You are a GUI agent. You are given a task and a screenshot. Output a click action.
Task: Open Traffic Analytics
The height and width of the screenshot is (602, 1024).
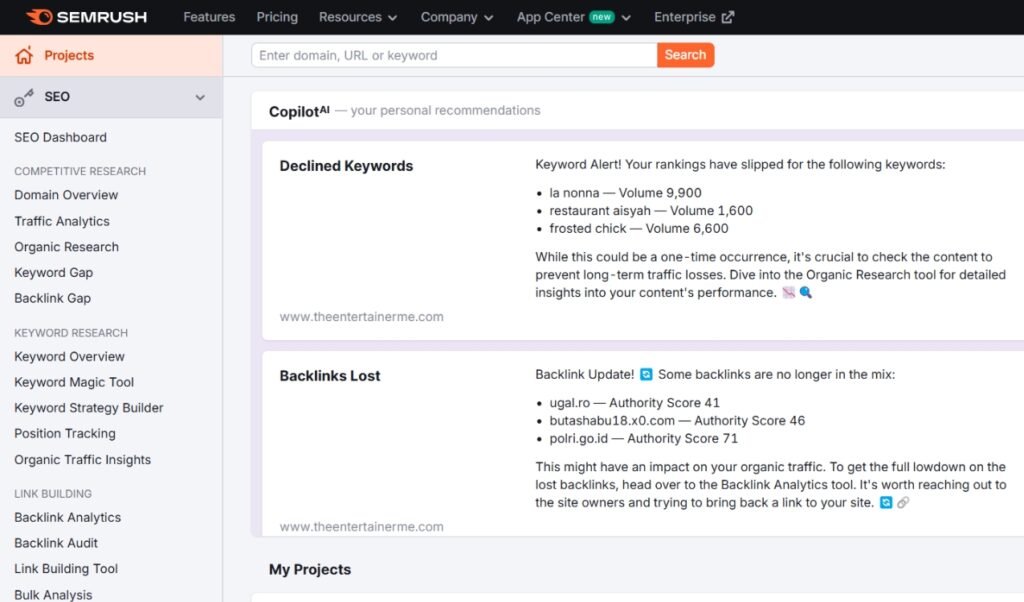62,221
